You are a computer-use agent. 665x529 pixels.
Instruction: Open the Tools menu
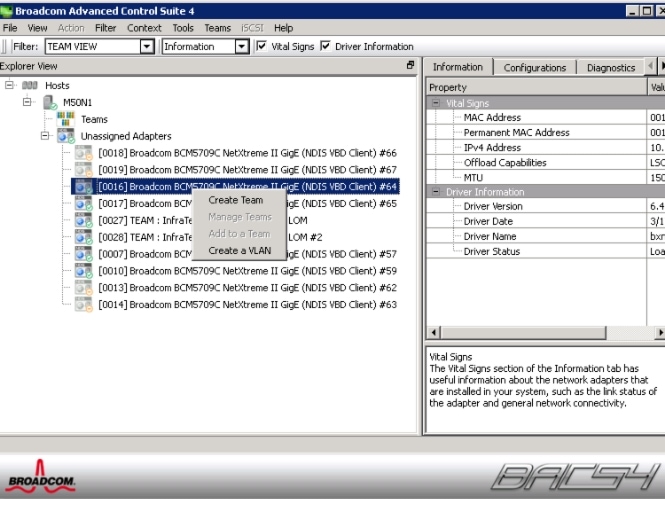tap(183, 28)
